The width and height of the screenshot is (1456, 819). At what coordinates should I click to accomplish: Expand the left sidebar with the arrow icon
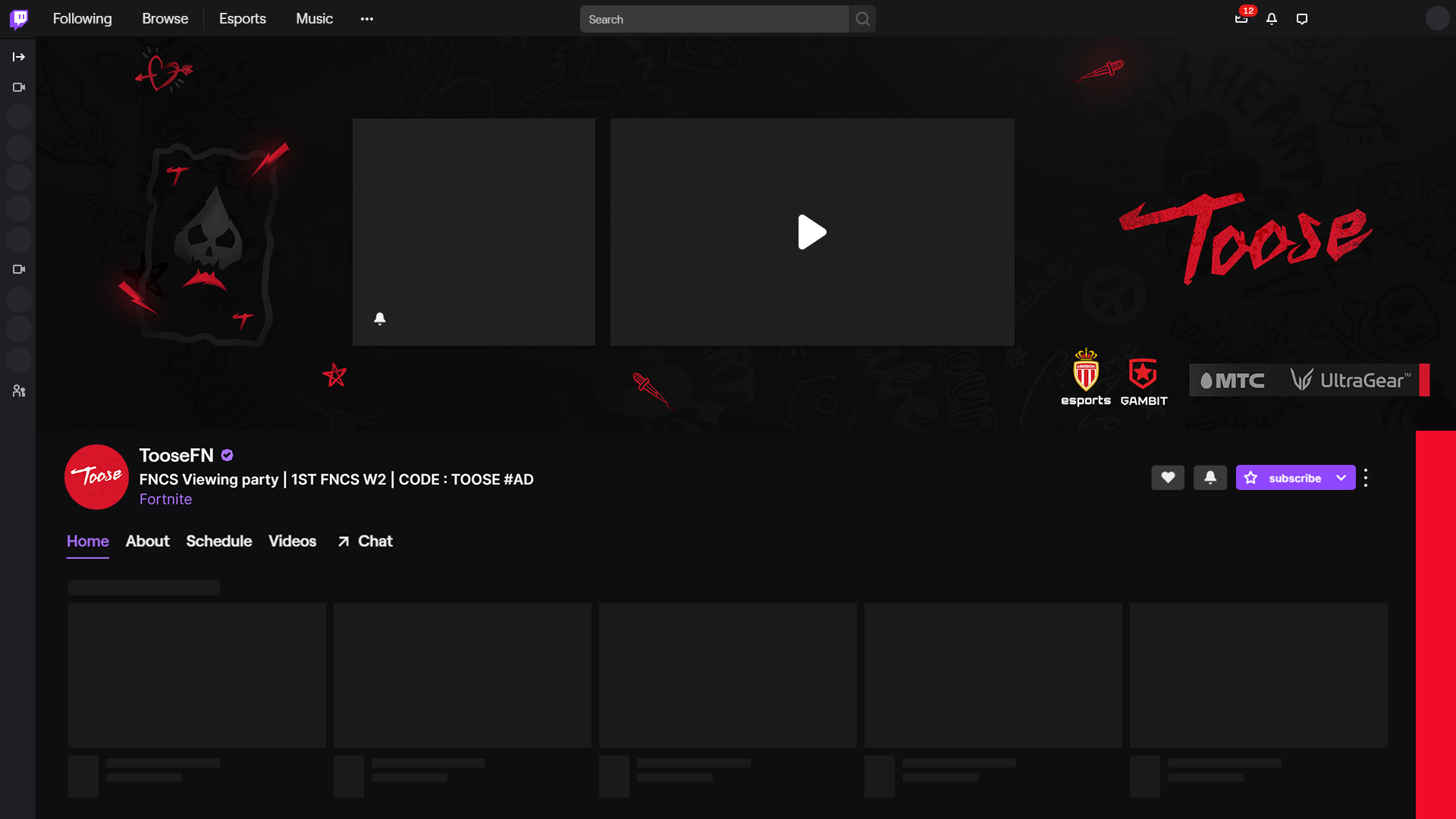(x=19, y=57)
